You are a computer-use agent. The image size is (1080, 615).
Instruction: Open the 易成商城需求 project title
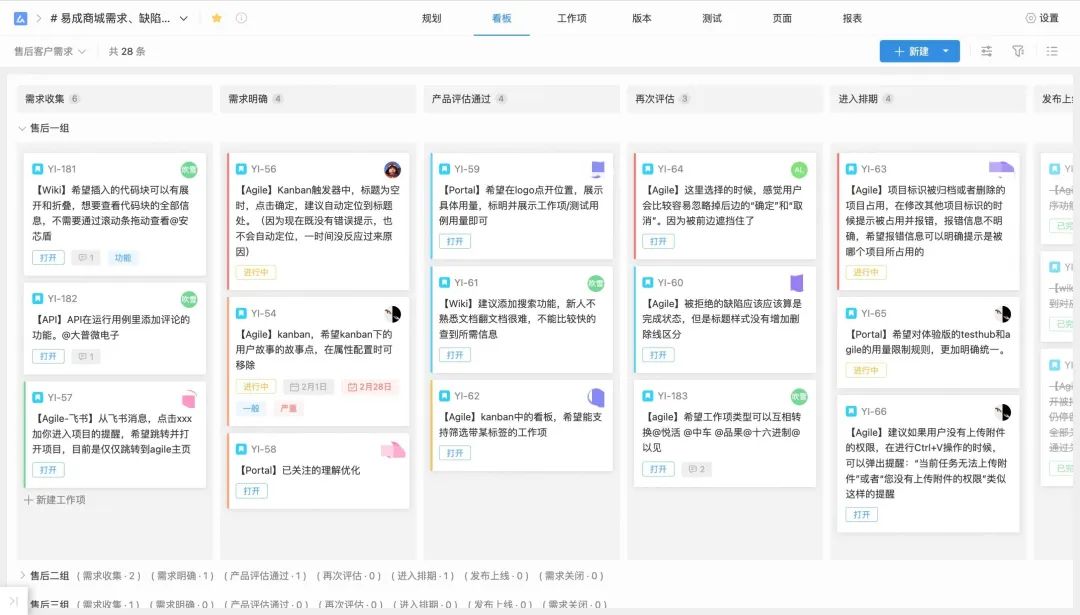tap(110, 19)
